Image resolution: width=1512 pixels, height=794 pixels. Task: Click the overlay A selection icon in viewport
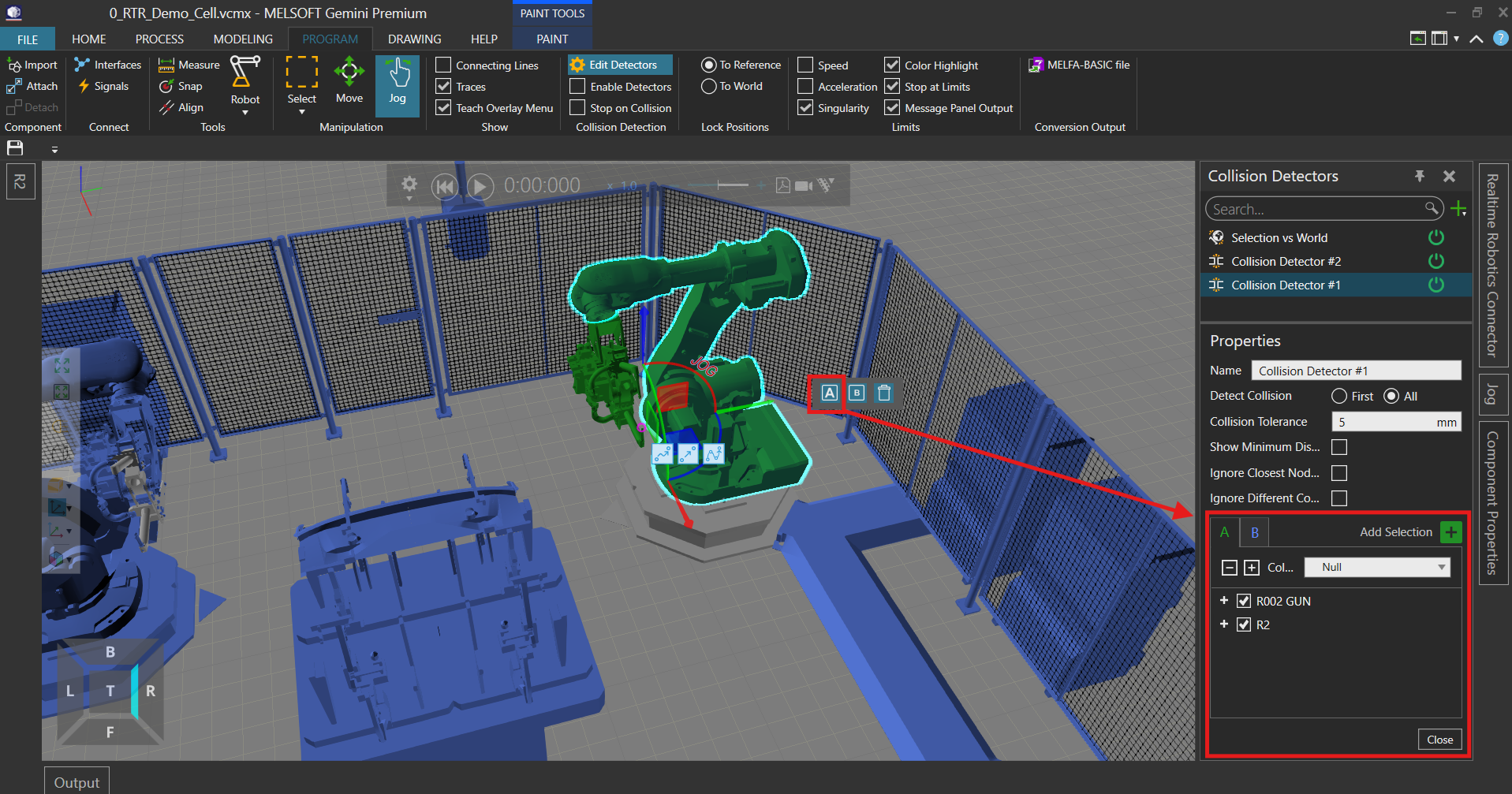tap(829, 393)
